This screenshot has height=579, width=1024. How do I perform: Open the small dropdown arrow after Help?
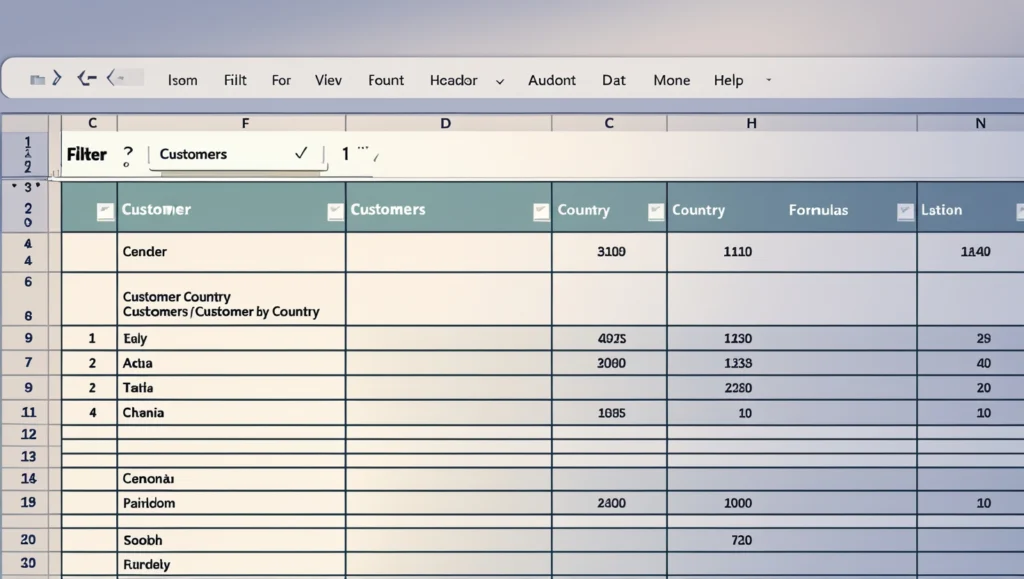(x=768, y=79)
